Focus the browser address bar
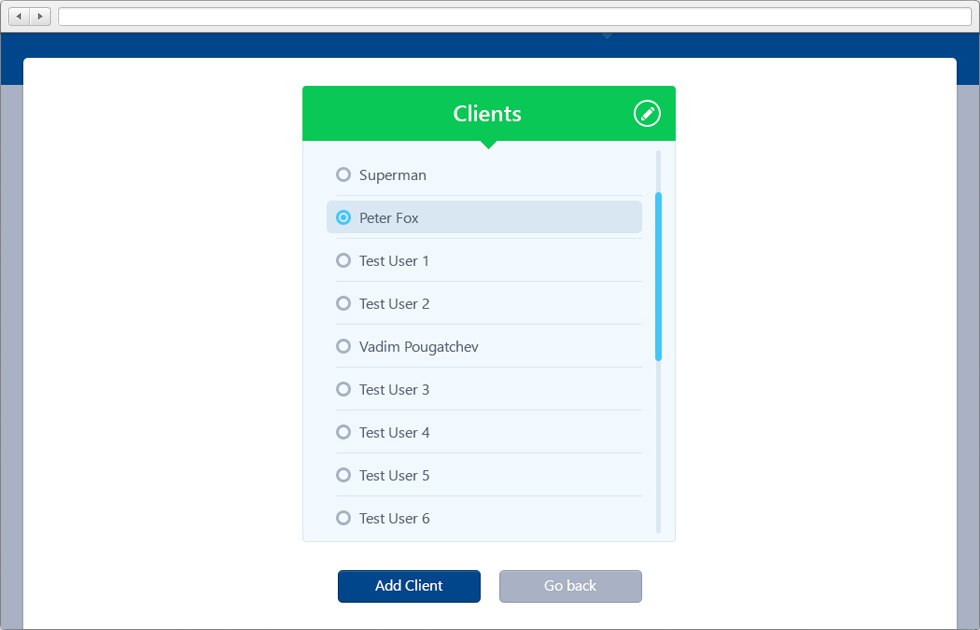 coord(515,16)
